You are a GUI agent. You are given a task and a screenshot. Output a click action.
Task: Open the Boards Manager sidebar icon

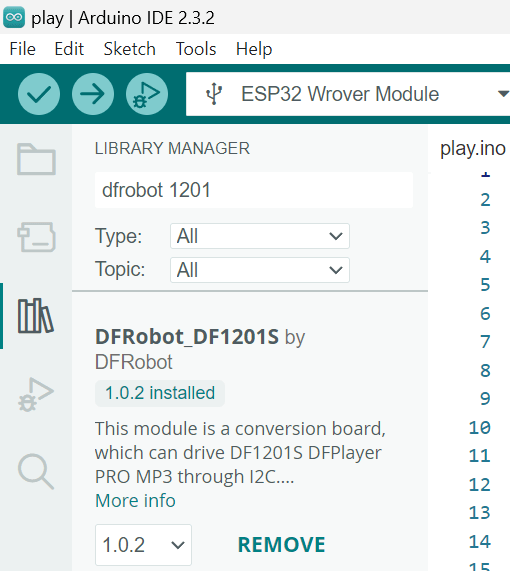36,237
